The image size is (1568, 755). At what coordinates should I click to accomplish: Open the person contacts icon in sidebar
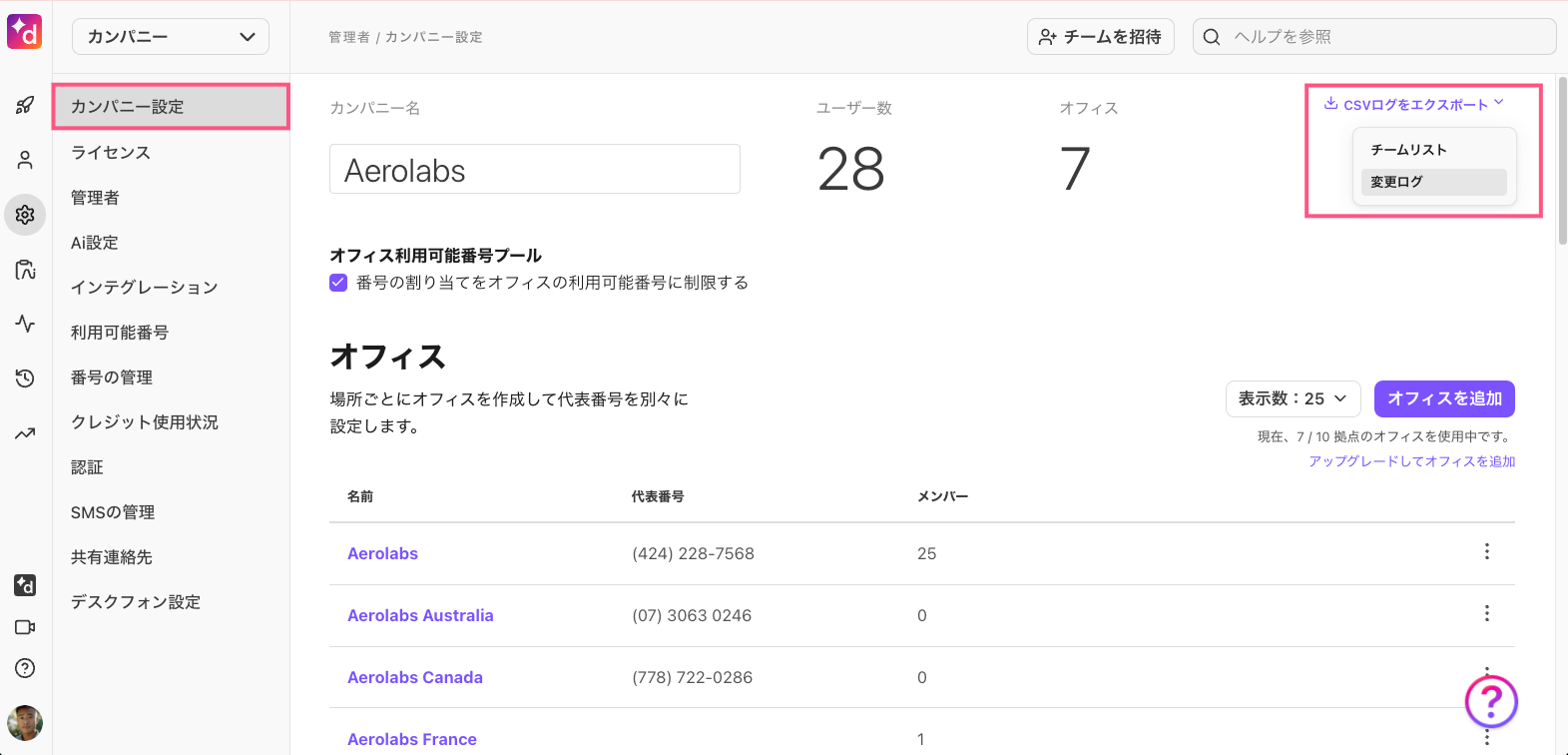click(x=25, y=160)
